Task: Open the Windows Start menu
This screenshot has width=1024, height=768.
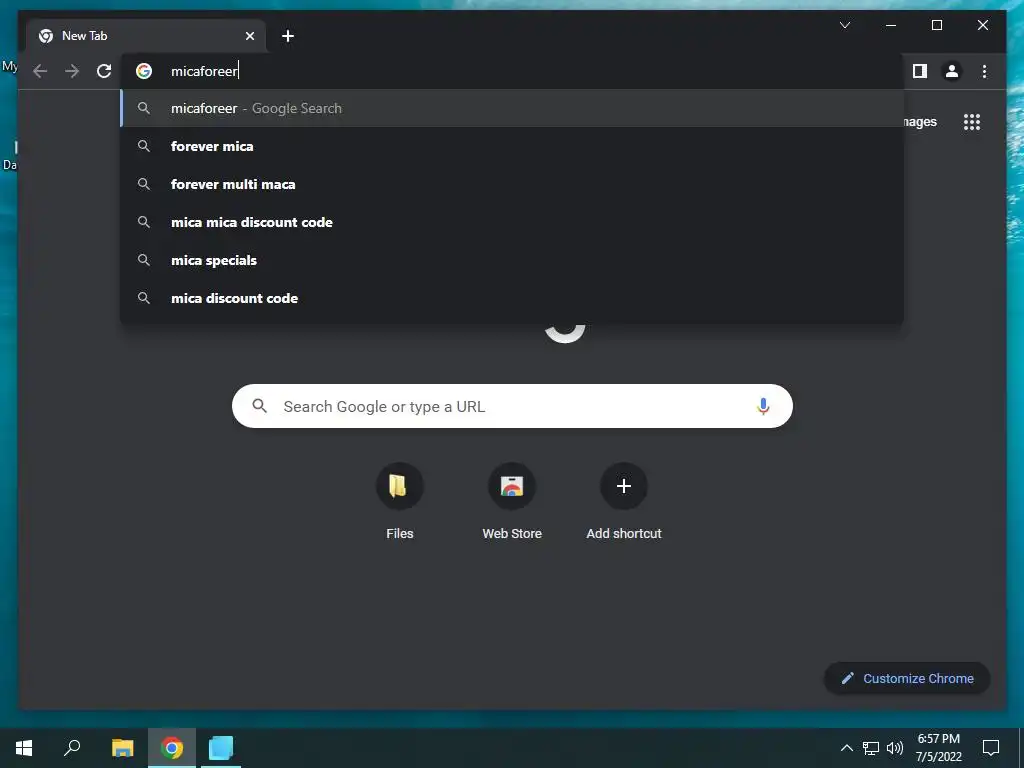Action: pos(24,748)
